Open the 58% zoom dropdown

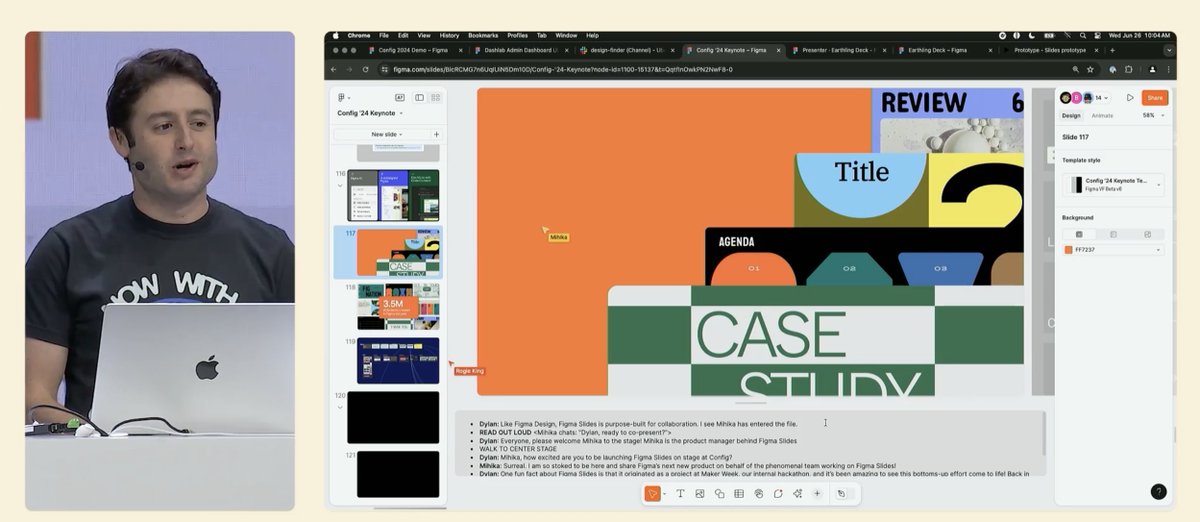(1154, 116)
